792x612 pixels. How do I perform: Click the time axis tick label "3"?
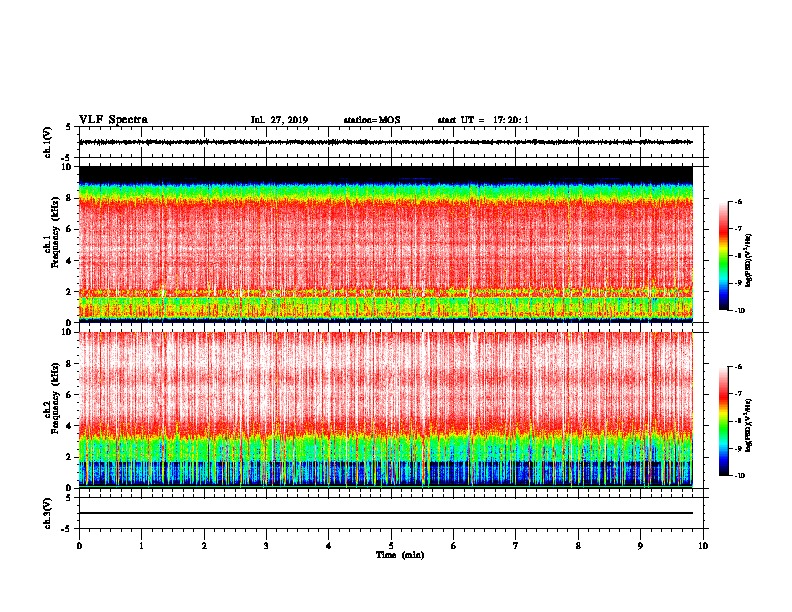pyautogui.click(x=266, y=546)
